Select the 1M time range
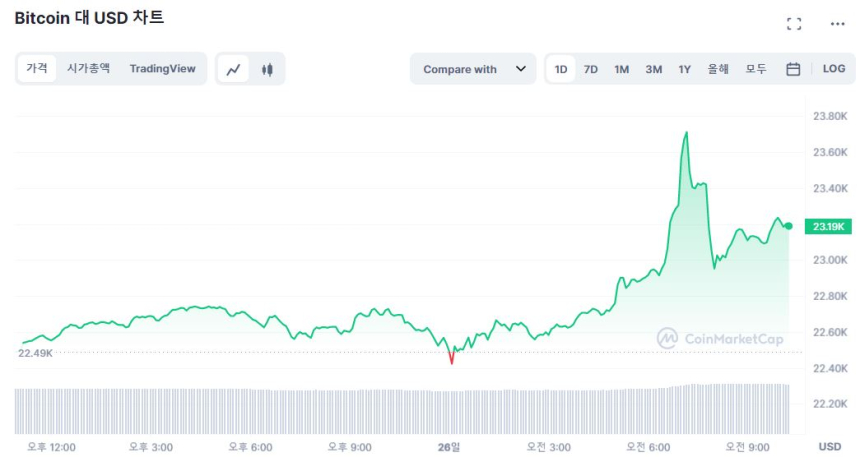The height and width of the screenshot is (457, 860). [x=622, y=69]
